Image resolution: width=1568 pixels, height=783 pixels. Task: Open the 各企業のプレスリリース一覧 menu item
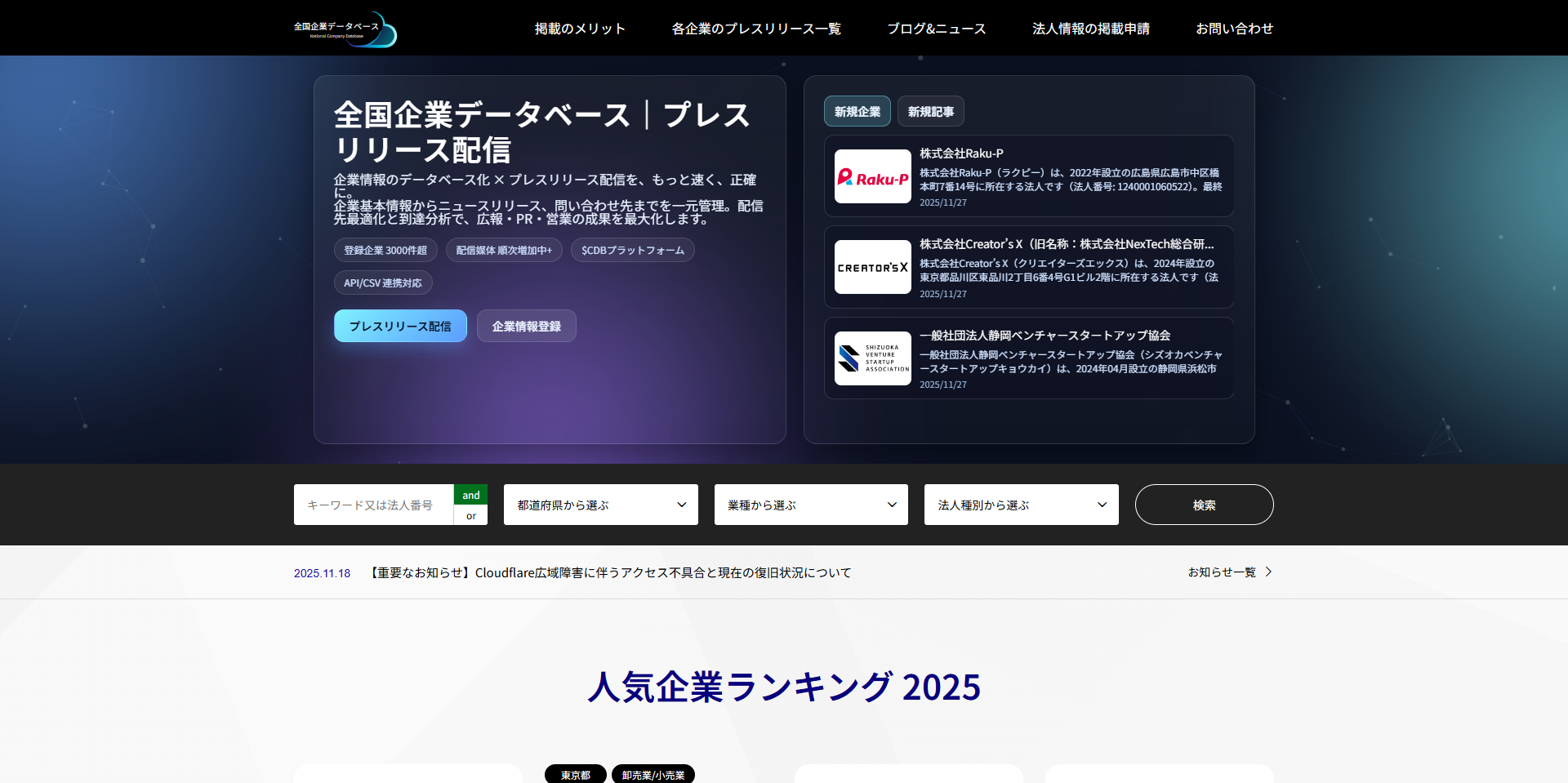756,28
